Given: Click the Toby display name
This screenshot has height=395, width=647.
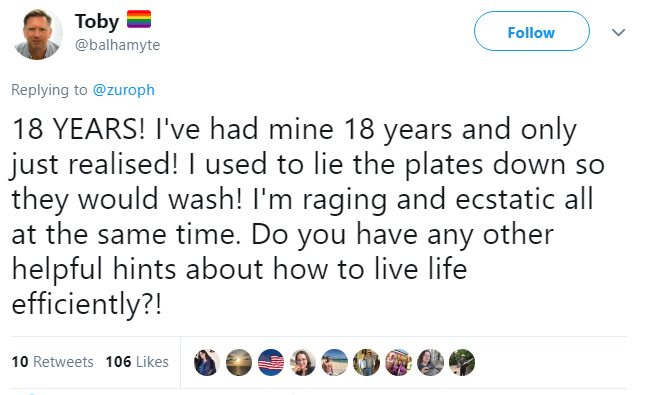Looking at the screenshot, I should [97, 21].
